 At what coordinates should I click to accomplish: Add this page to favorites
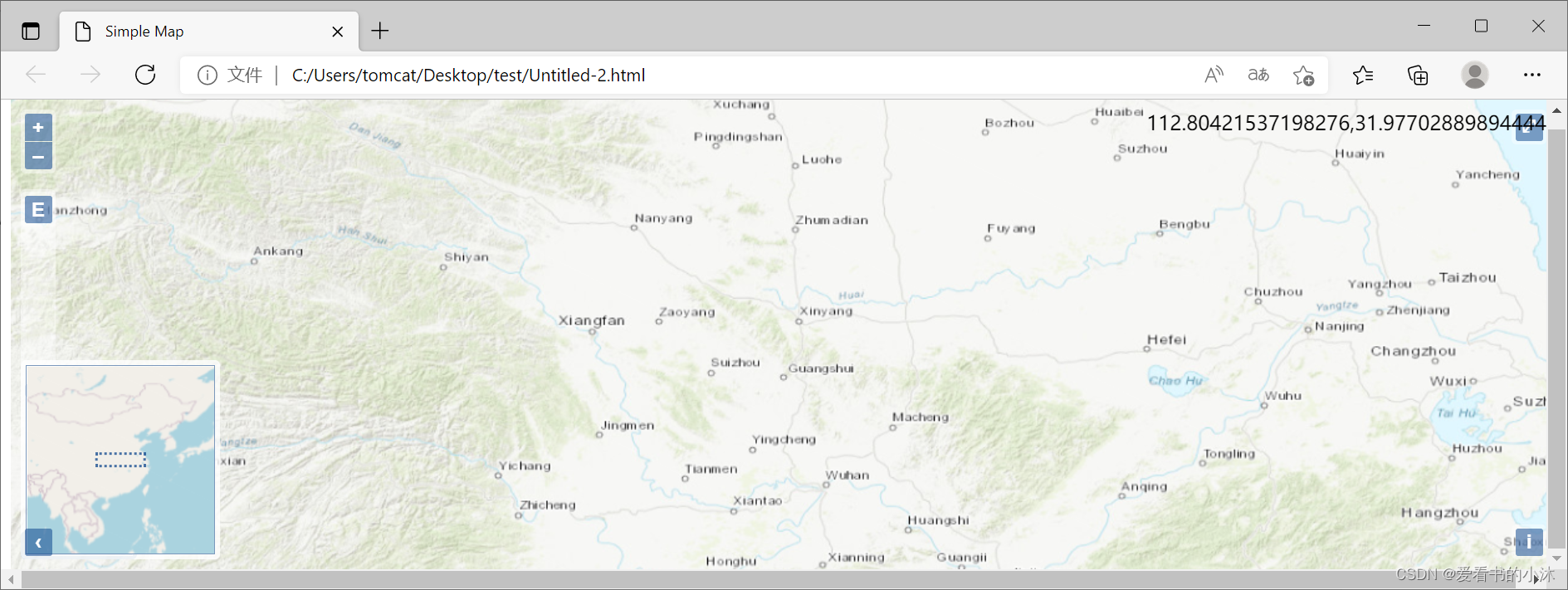coord(1303,76)
